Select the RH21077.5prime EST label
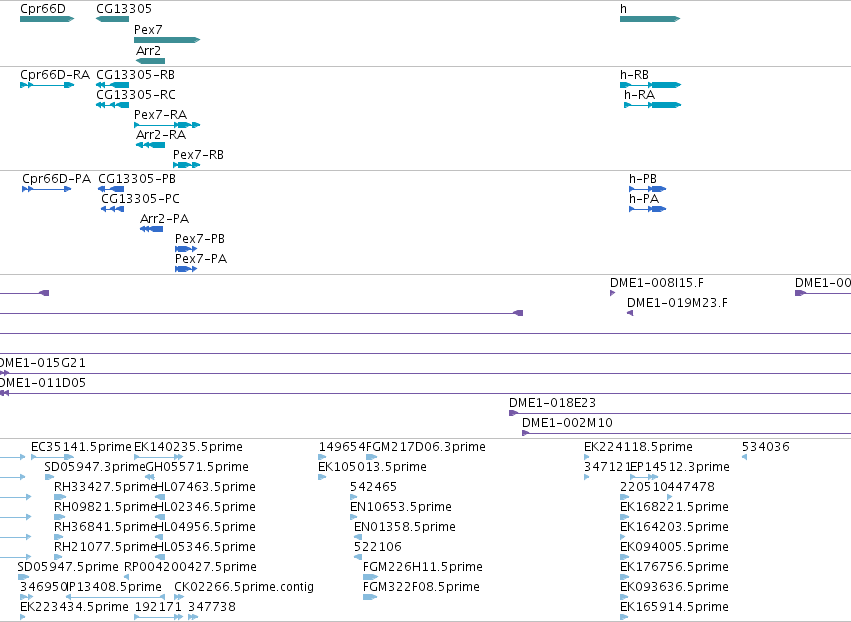The image size is (851, 622). 105,547
